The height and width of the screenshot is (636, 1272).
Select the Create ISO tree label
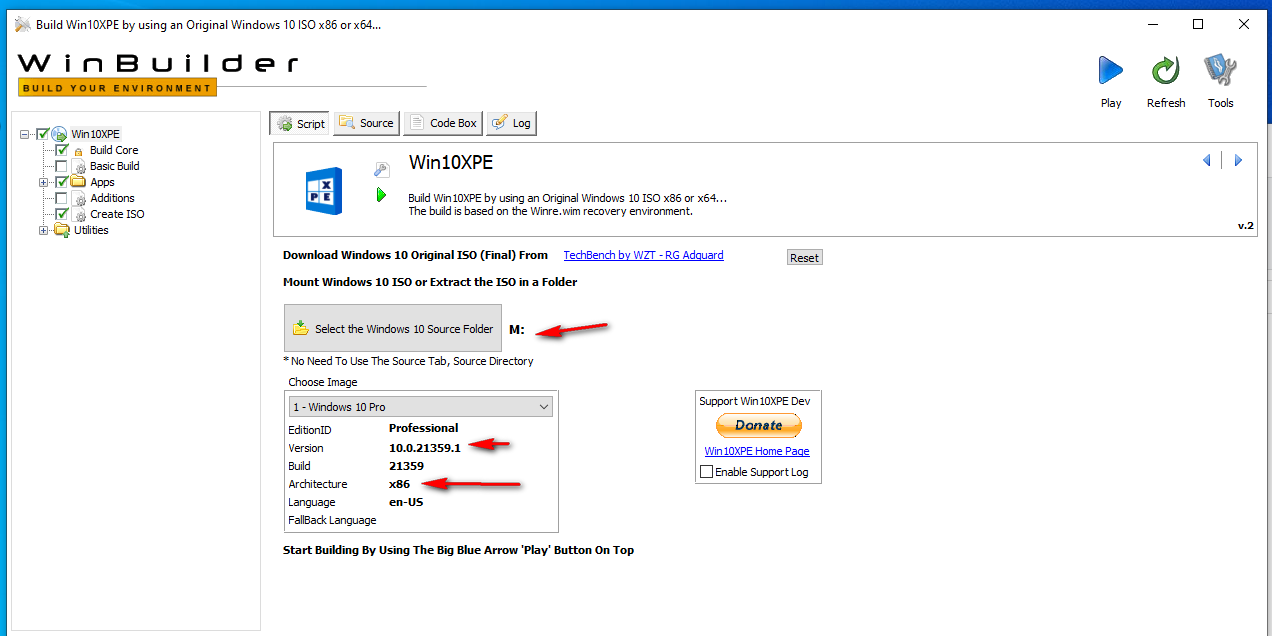pos(117,214)
